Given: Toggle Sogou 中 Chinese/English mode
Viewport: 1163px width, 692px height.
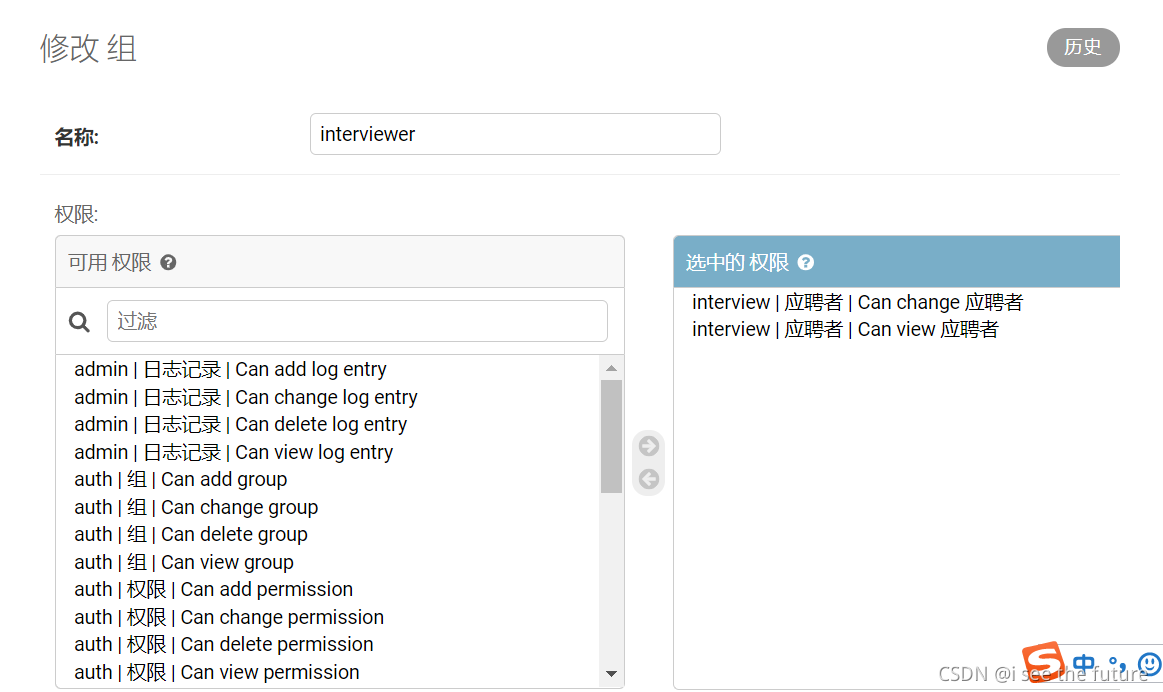Looking at the screenshot, I should pos(1084,664).
